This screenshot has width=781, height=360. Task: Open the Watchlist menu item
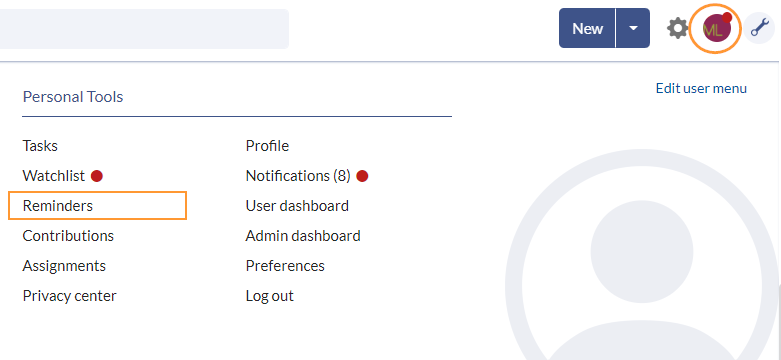54,176
